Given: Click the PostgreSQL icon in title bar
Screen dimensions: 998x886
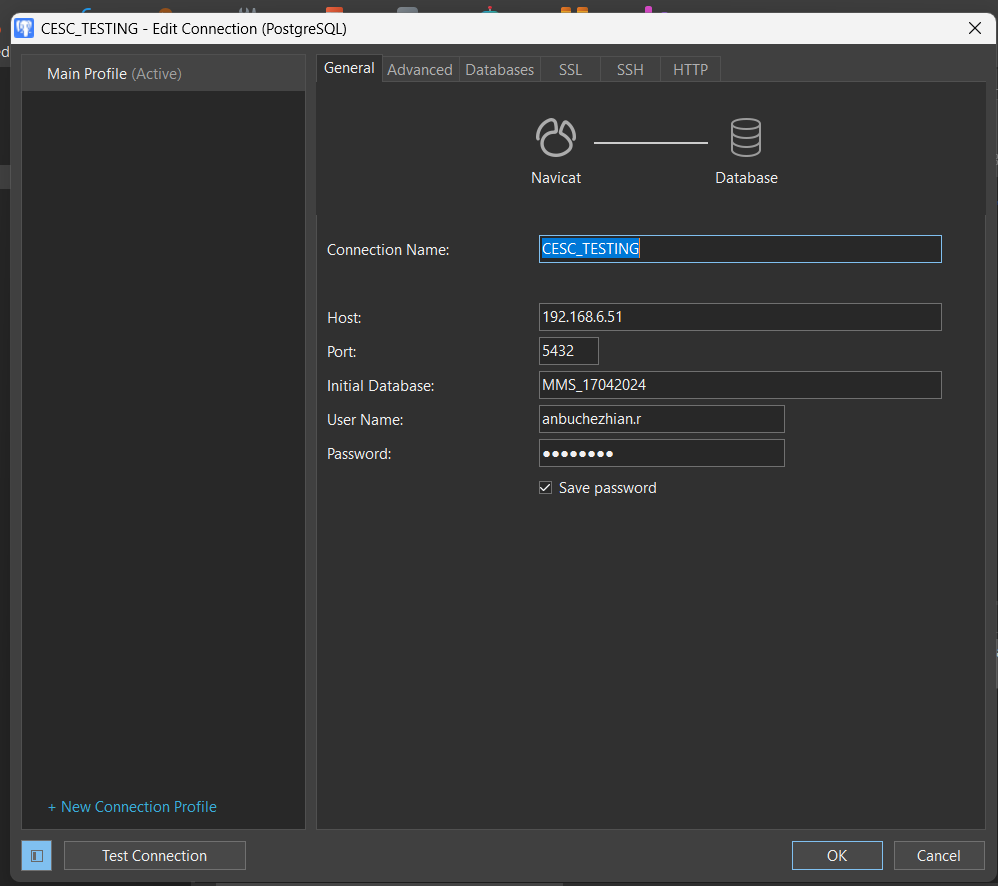Looking at the screenshot, I should click(x=24, y=28).
